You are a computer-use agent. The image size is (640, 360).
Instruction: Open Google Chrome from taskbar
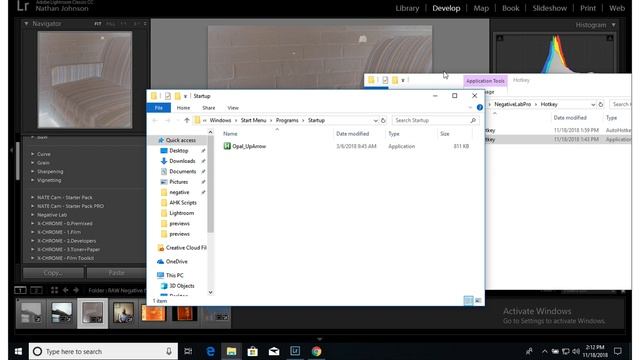(316, 351)
